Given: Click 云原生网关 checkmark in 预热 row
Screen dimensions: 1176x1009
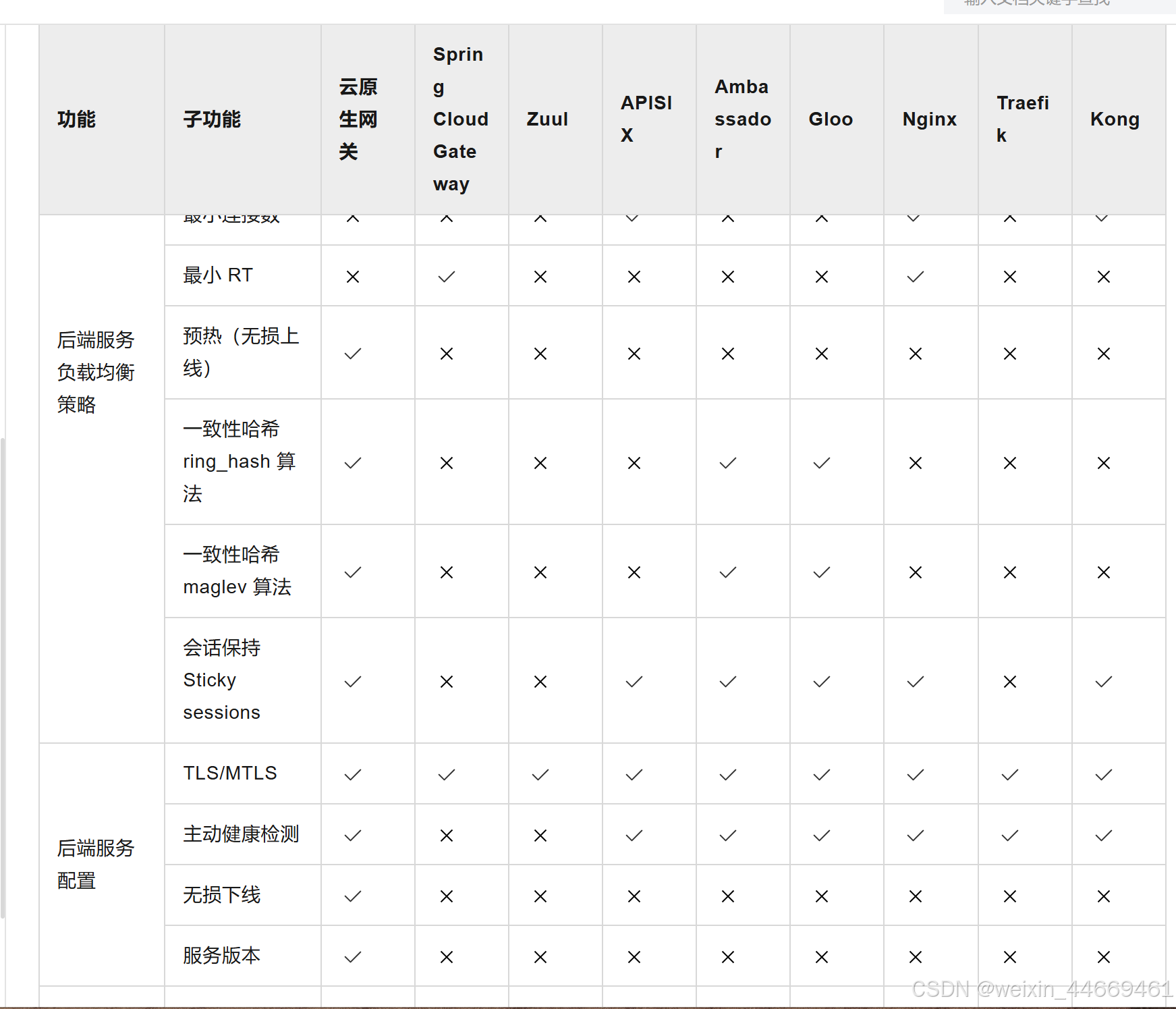Looking at the screenshot, I should point(353,354).
